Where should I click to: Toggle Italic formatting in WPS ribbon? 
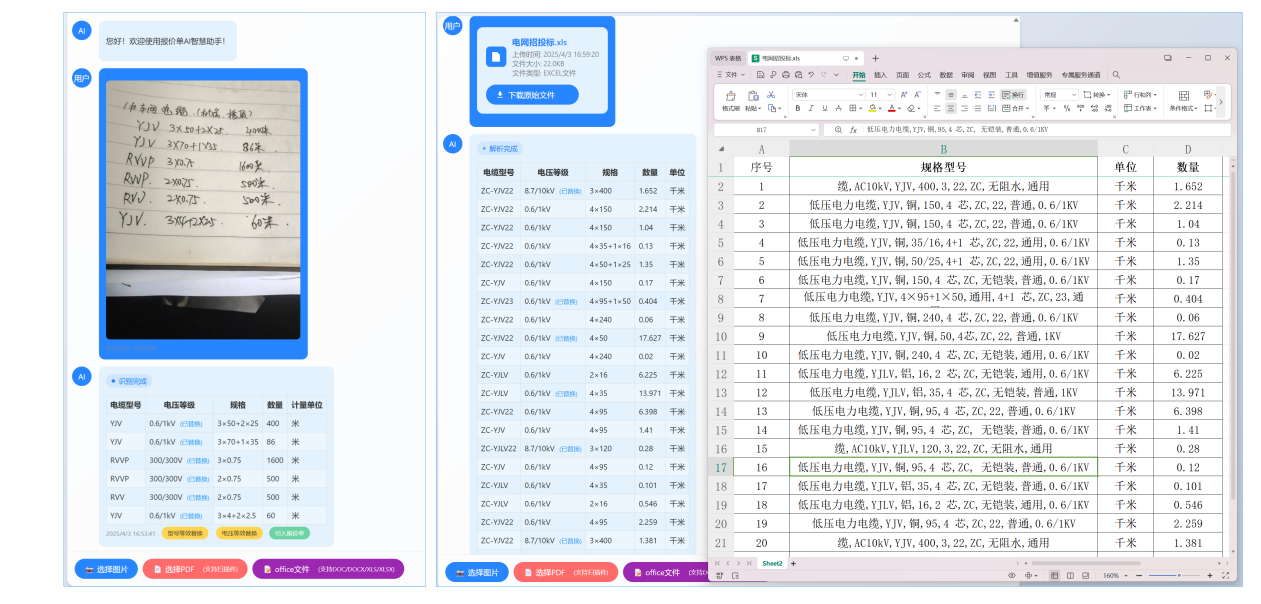coord(811,108)
